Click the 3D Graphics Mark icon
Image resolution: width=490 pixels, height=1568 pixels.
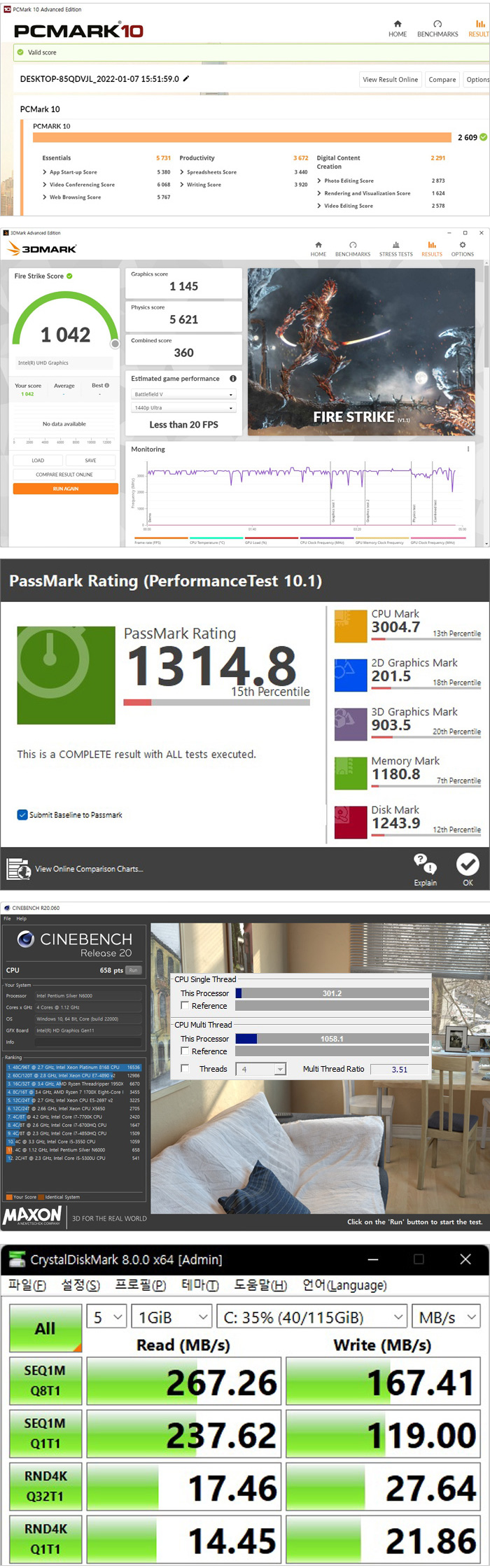[x=351, y=724]
